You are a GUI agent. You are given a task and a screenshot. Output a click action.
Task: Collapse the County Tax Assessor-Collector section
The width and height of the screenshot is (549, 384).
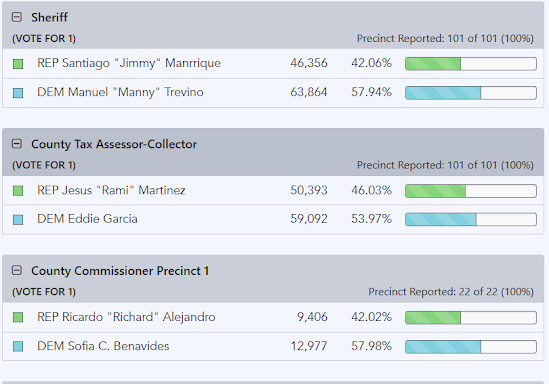pos(16,144)
